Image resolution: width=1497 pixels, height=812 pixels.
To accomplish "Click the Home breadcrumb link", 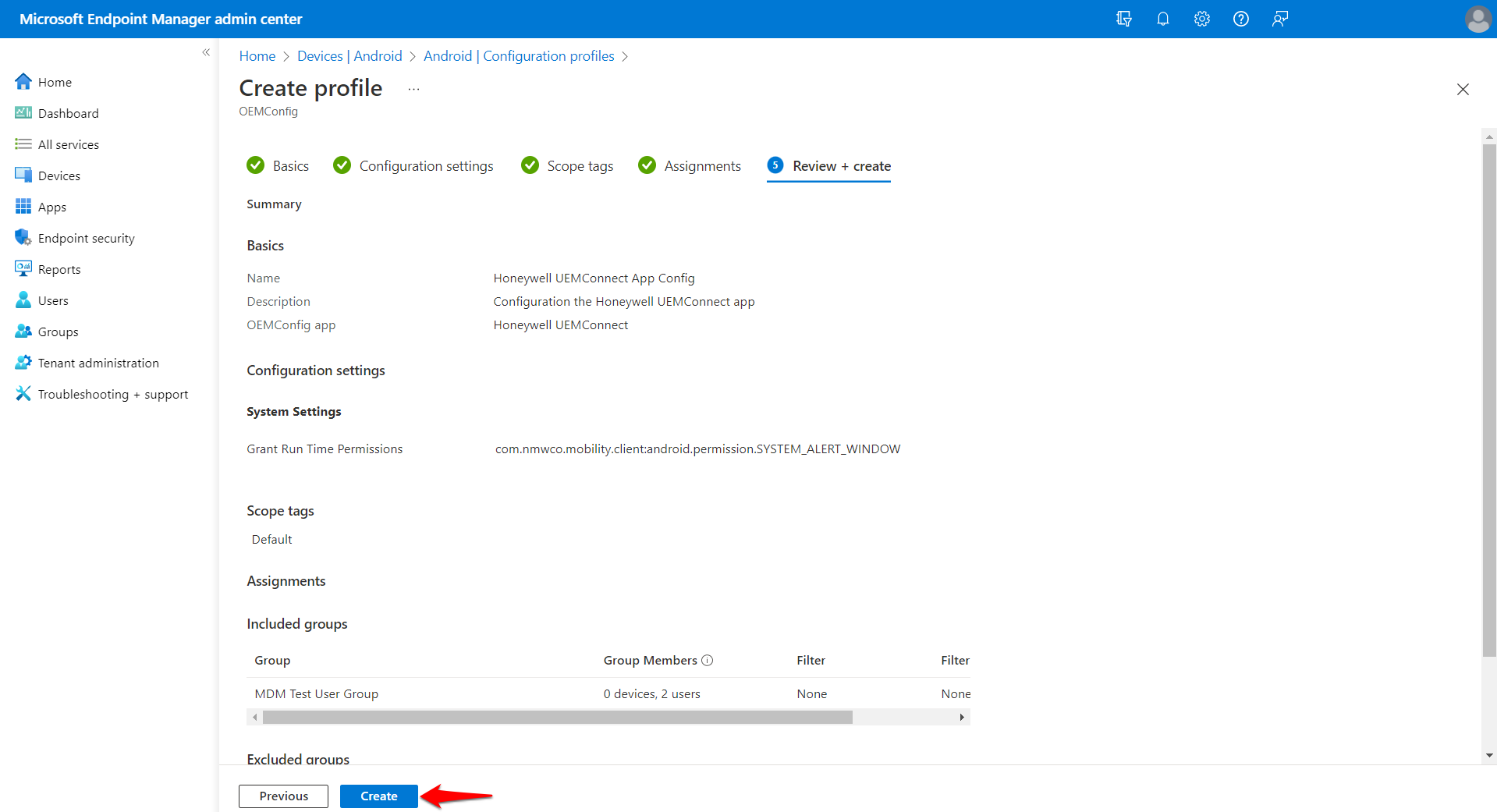I will pos(257,56).
